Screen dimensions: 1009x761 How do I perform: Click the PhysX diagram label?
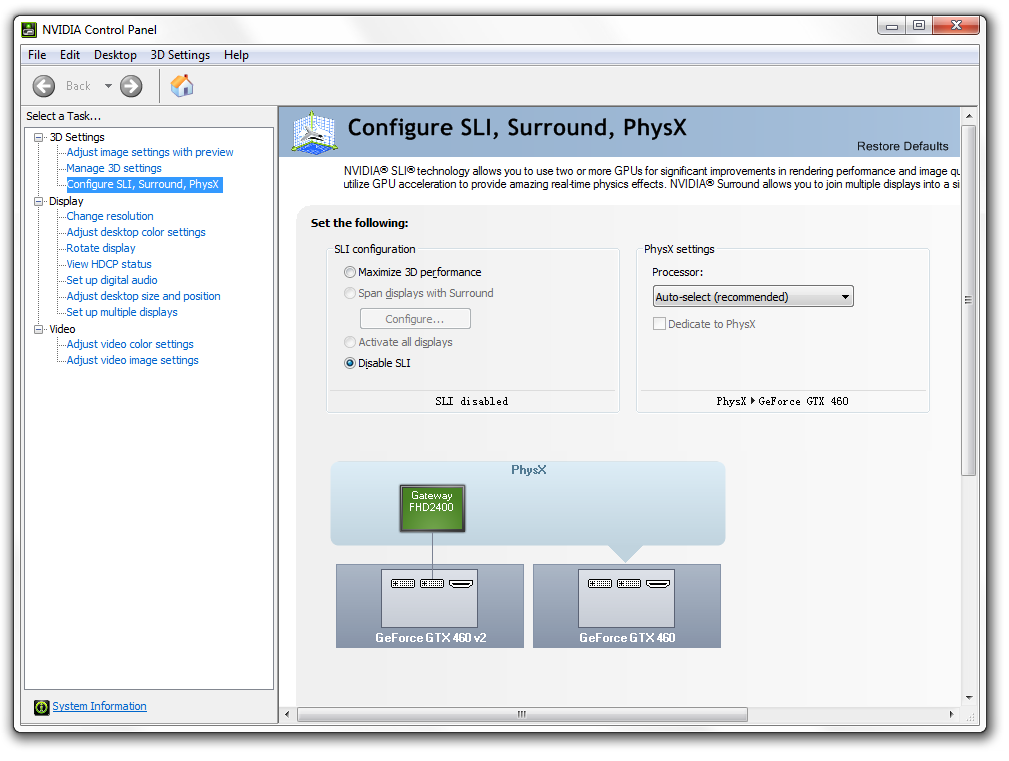coord(528,470)
